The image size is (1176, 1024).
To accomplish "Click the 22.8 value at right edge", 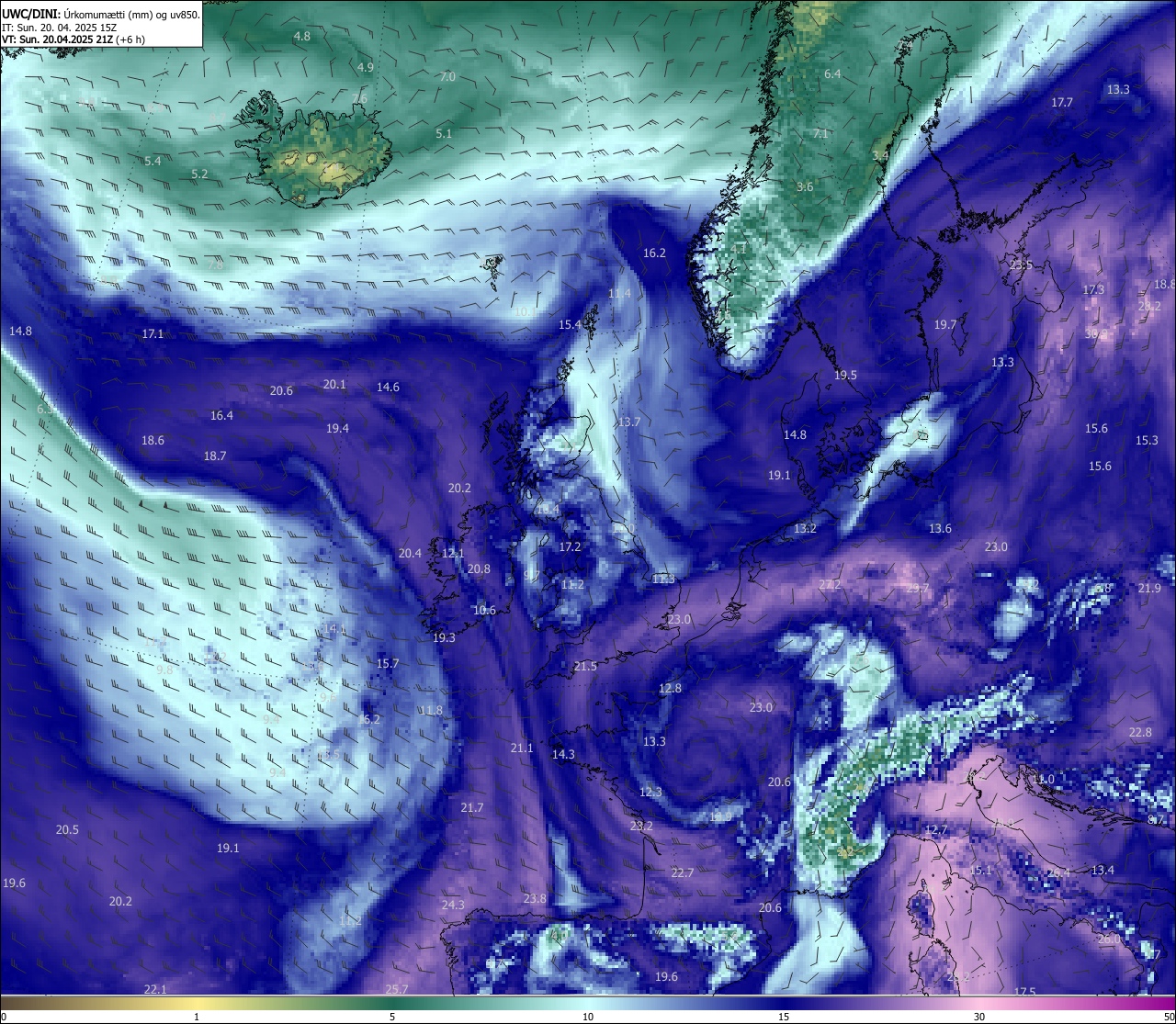I will (x=1140, y=732).
